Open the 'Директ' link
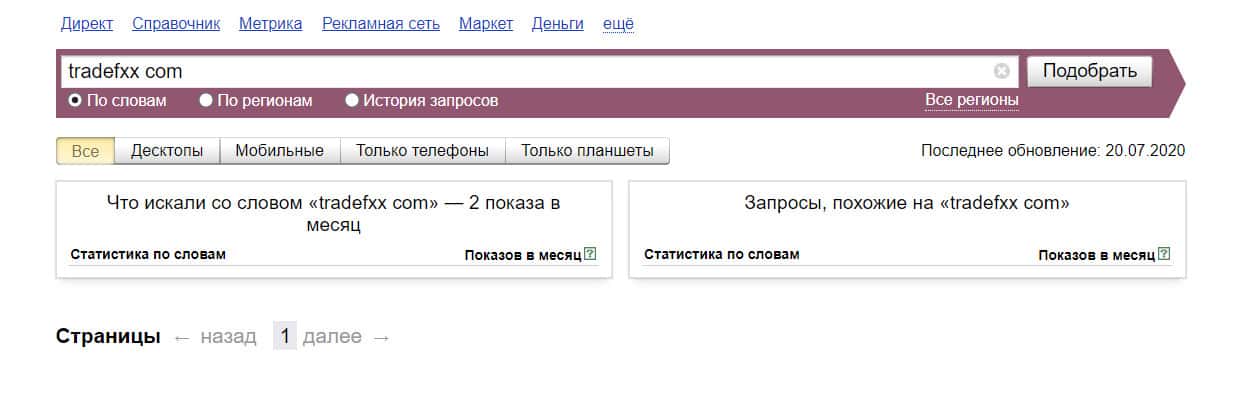The width and height of the screenshot is (1258, 403). tap(87, 23)
